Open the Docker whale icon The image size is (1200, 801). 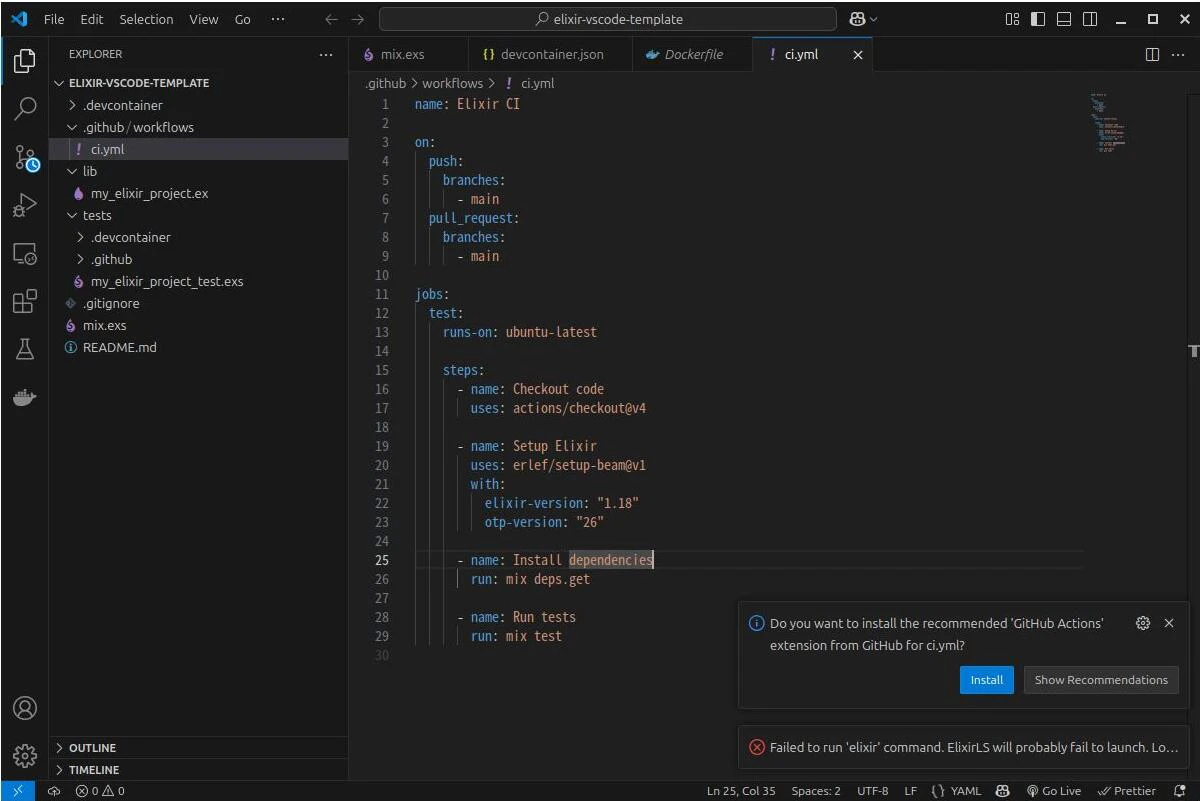(x=25, y=397)
